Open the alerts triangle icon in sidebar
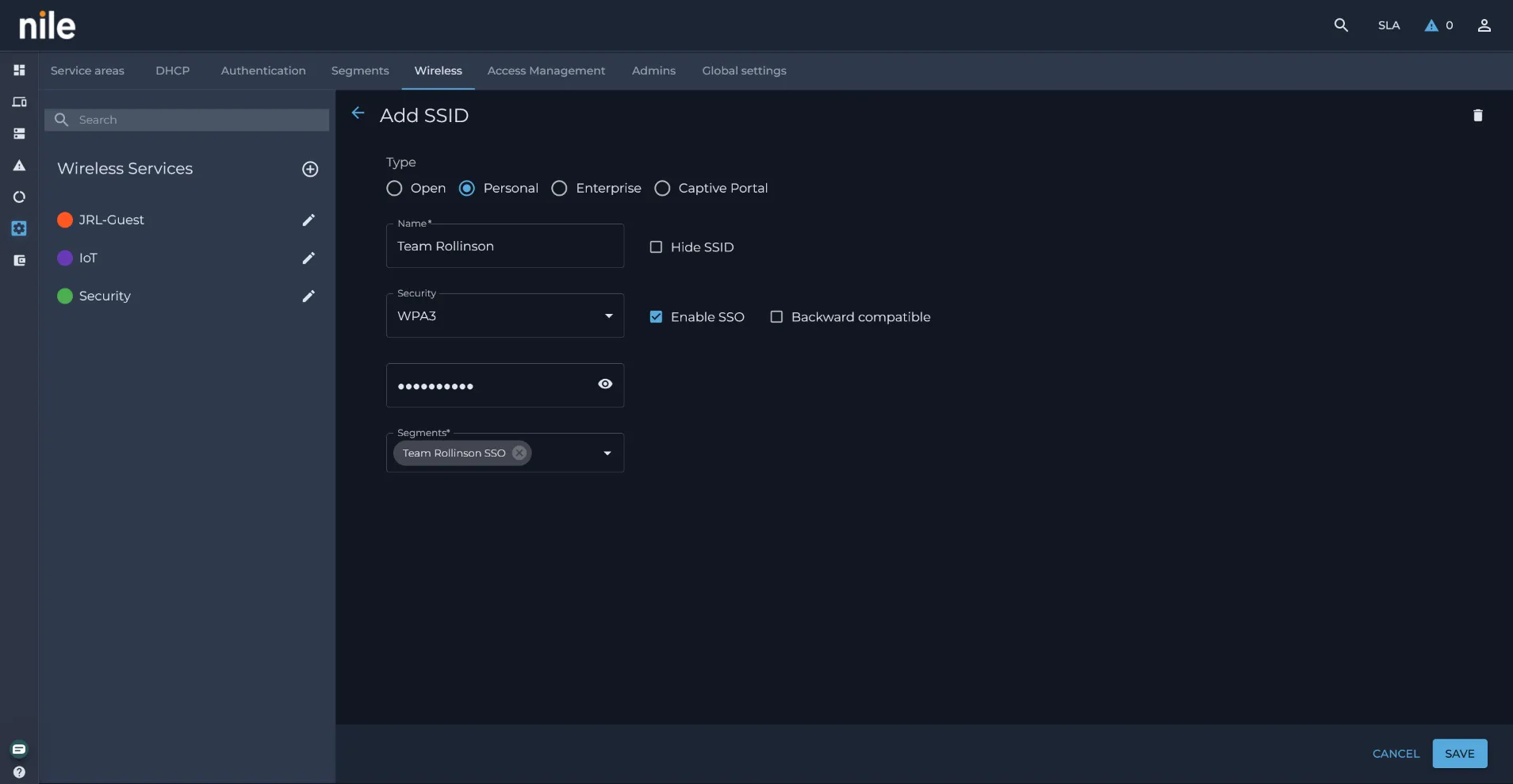1513x784 pixels. point(19,166)
